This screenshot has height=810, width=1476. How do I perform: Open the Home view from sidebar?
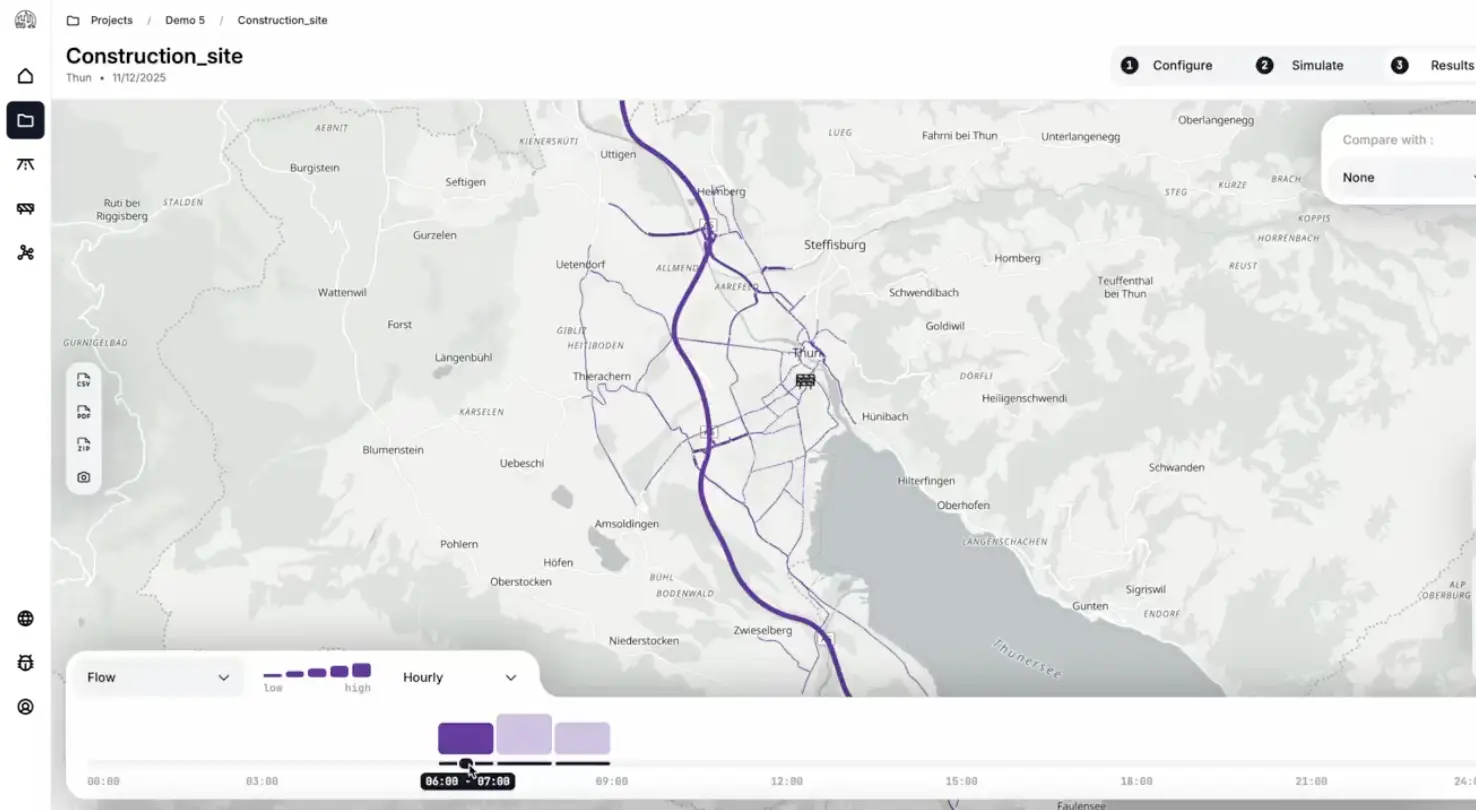point(25,75)
